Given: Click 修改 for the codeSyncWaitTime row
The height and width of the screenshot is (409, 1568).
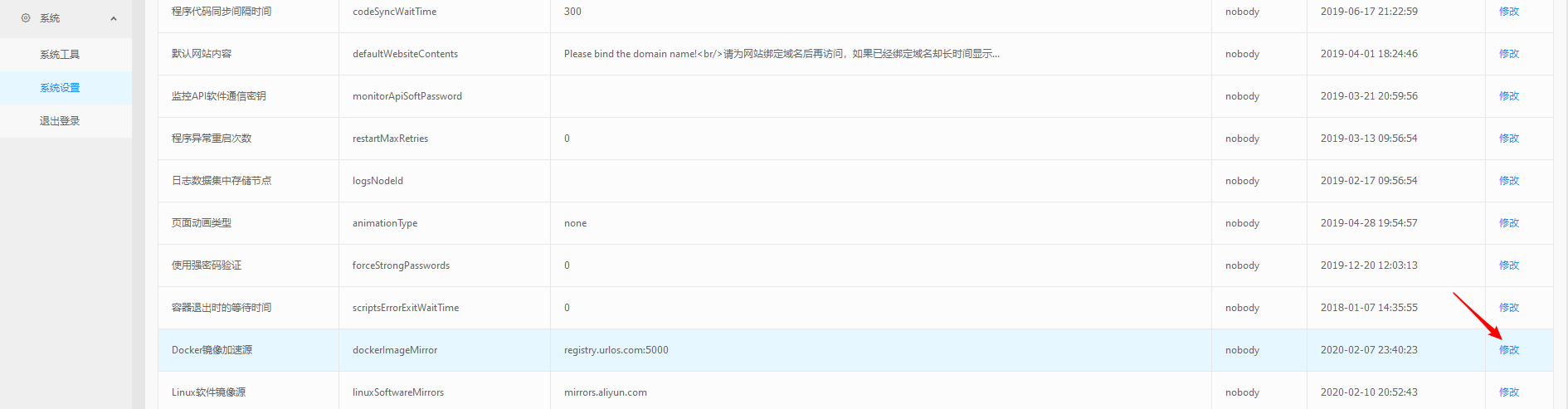Looking at the screenshot, I should (x=1508, y=12).
